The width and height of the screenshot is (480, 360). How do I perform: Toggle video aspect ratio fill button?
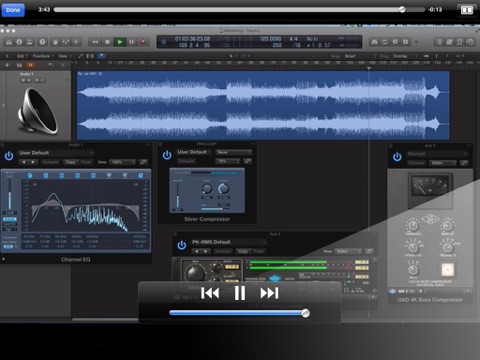pyautogui.click(x=467, y=10)
